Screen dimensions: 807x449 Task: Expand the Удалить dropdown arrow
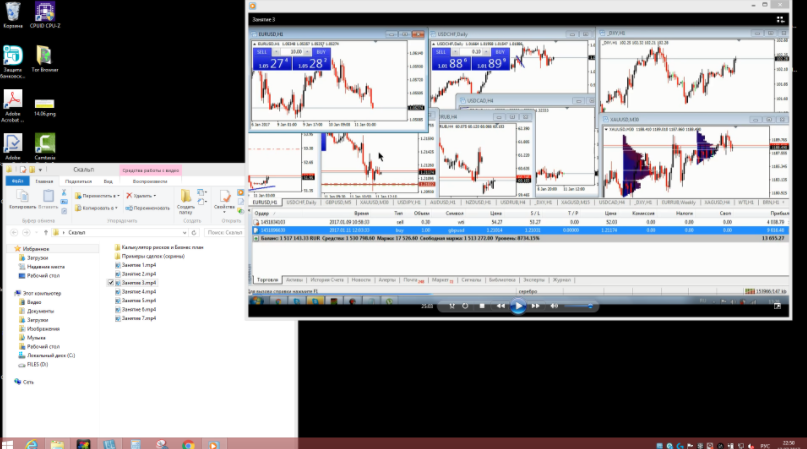[155, 196]
